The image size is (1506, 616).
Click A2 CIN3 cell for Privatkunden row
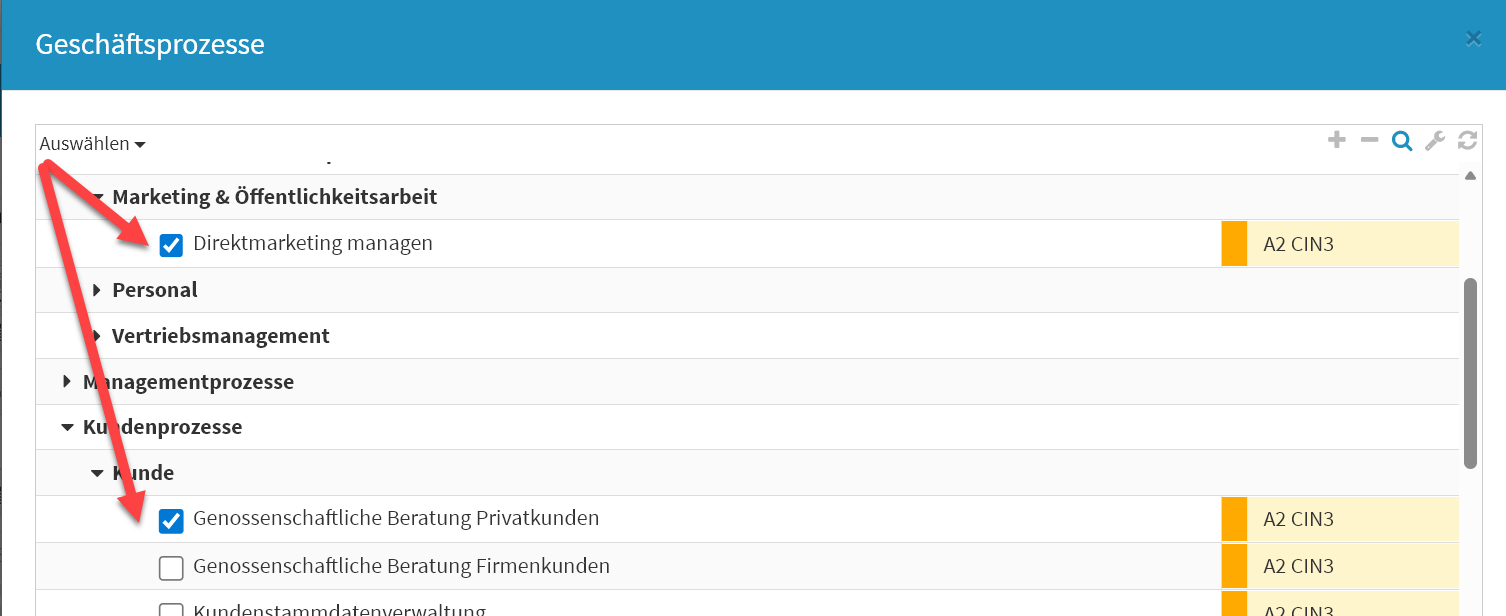coord(1350,520)
